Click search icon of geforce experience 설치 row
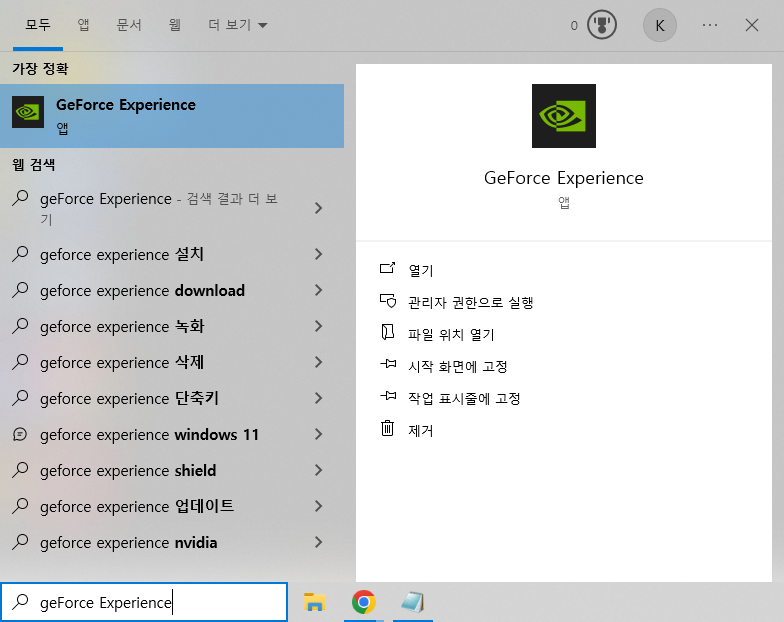Screen dimensions: 784x622 (x=20, y=254)
